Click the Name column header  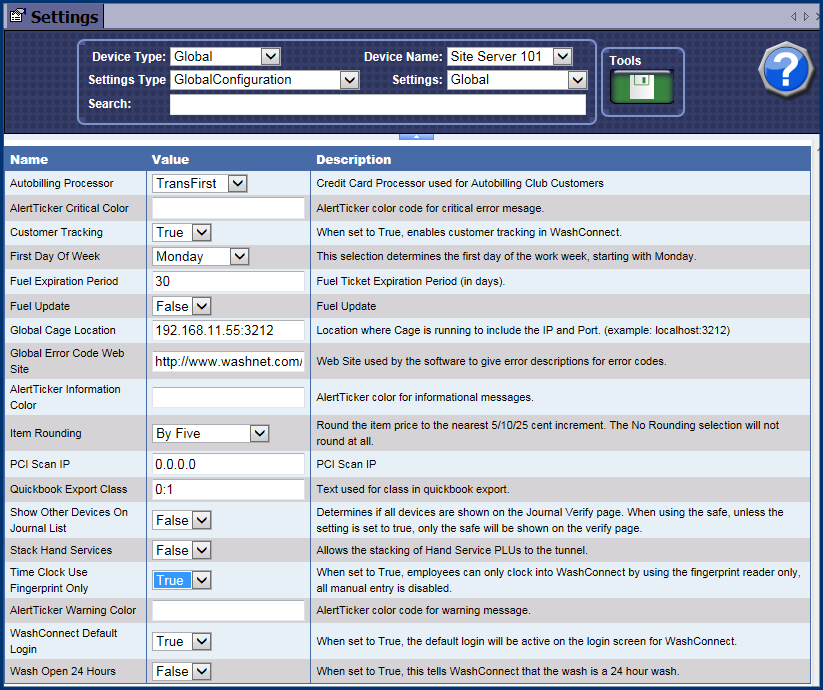coord(30,160)
